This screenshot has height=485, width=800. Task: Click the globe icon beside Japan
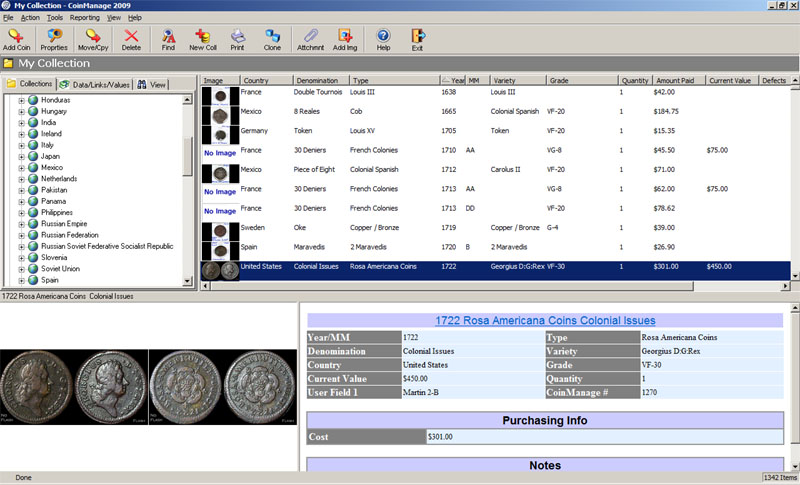coord(33,156)
